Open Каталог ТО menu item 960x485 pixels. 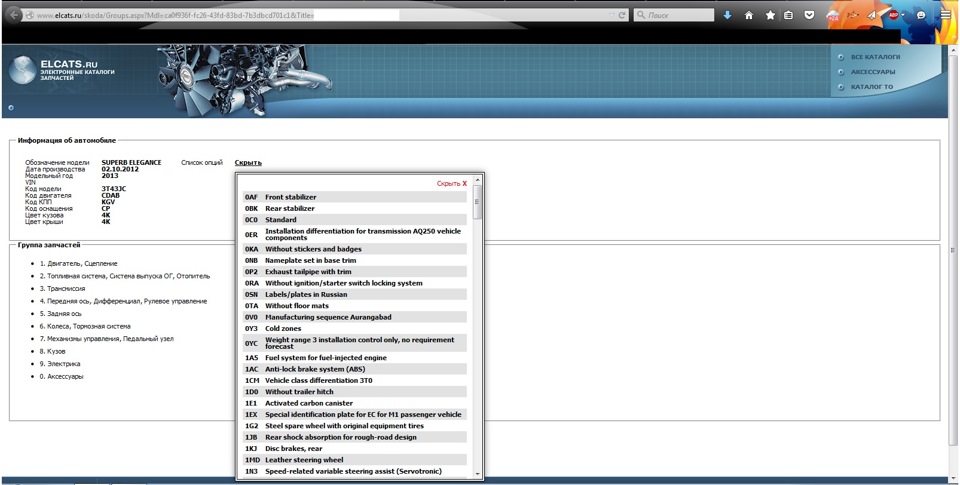(x=872, y=87)
